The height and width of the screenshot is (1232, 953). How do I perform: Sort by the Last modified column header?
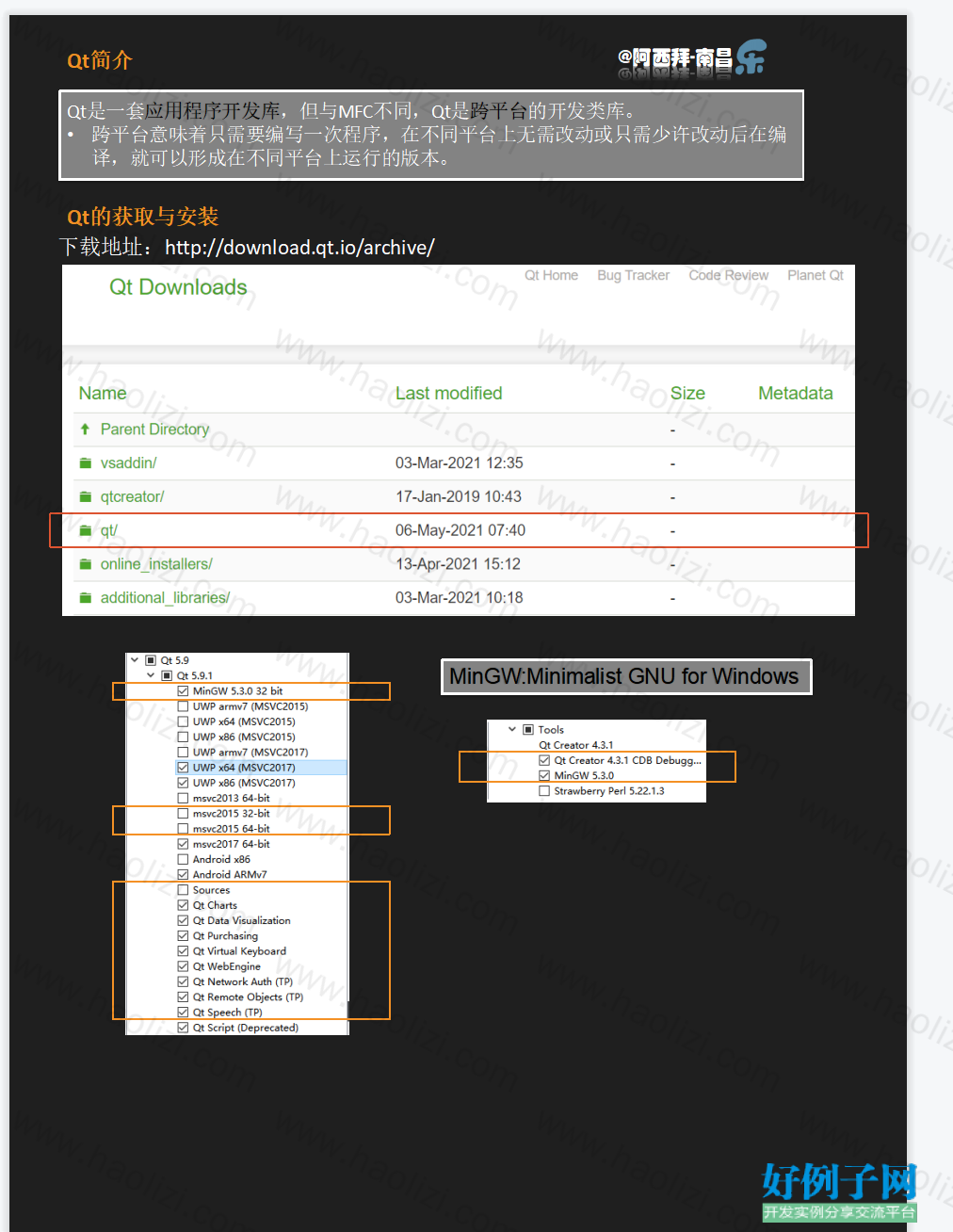tap(448, 393)
